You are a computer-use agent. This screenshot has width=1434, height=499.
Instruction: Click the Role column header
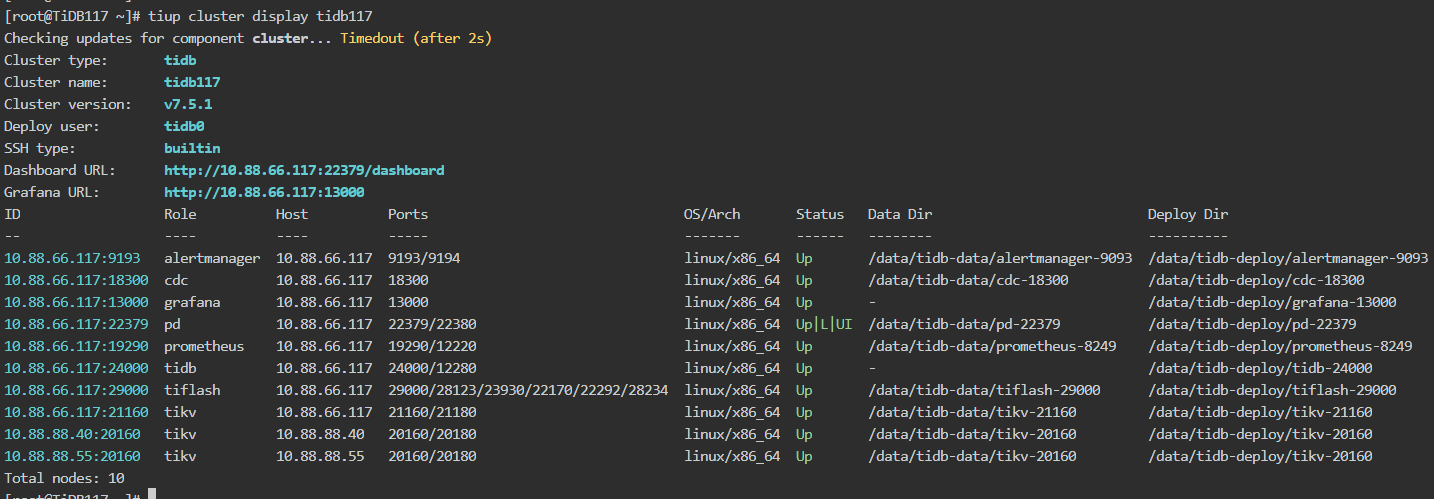(180, 214)
